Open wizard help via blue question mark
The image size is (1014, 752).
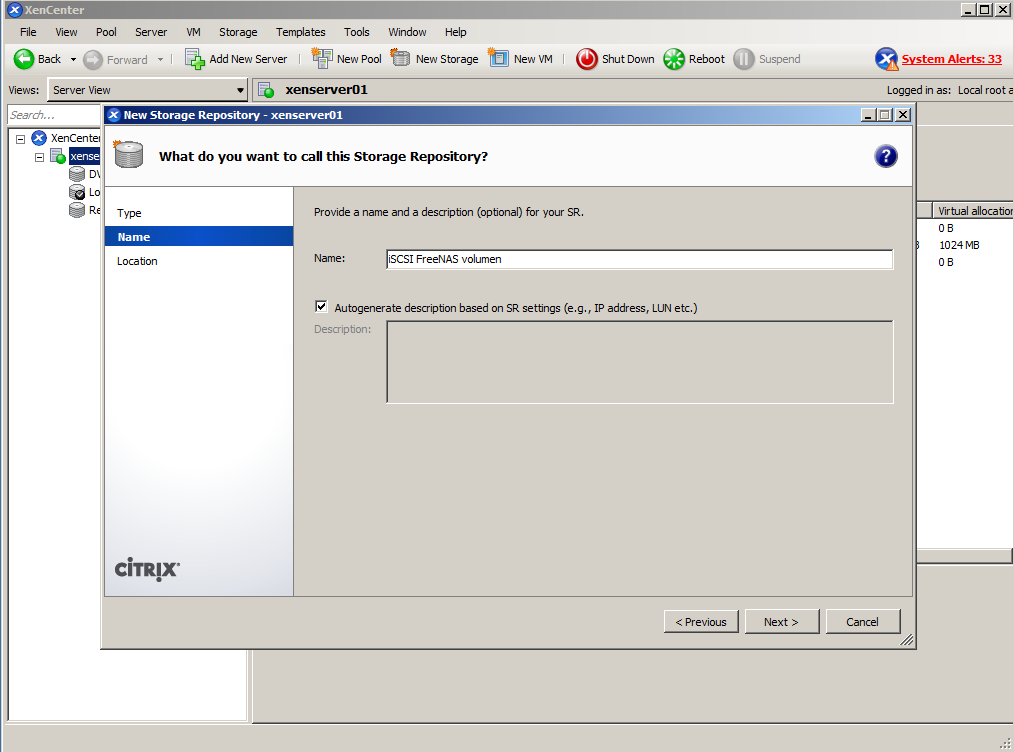[885, 156]
